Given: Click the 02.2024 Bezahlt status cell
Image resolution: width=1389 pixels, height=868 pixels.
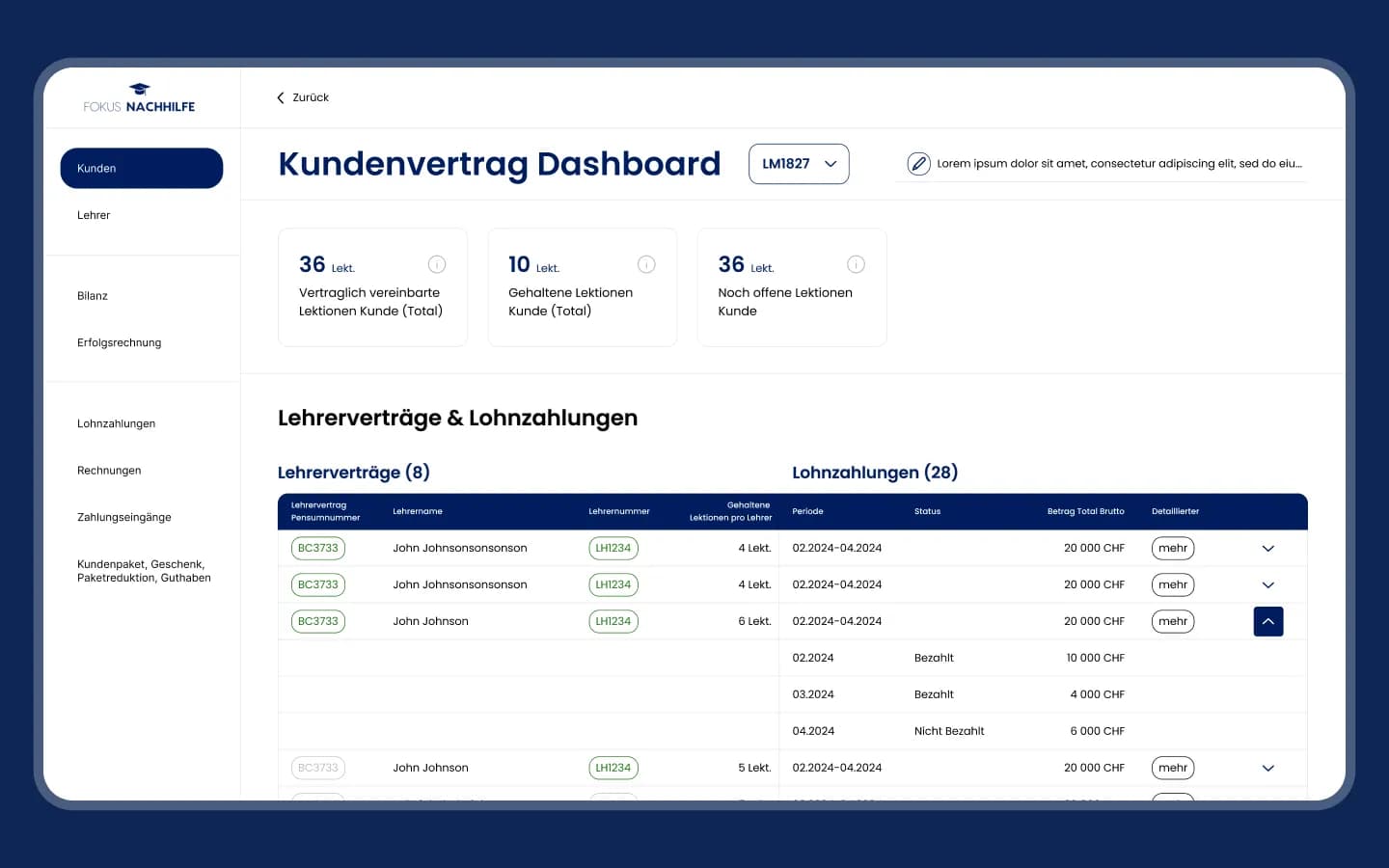Looking at the screenshot, I should coord(934,659).
